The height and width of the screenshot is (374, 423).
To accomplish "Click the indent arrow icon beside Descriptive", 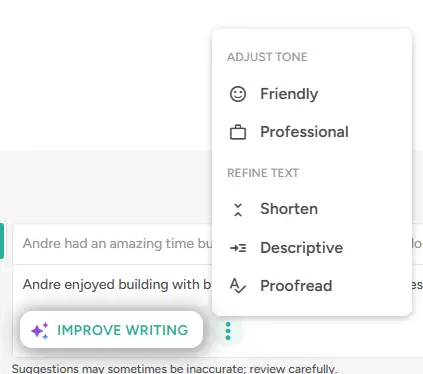I will pos(238,248).
